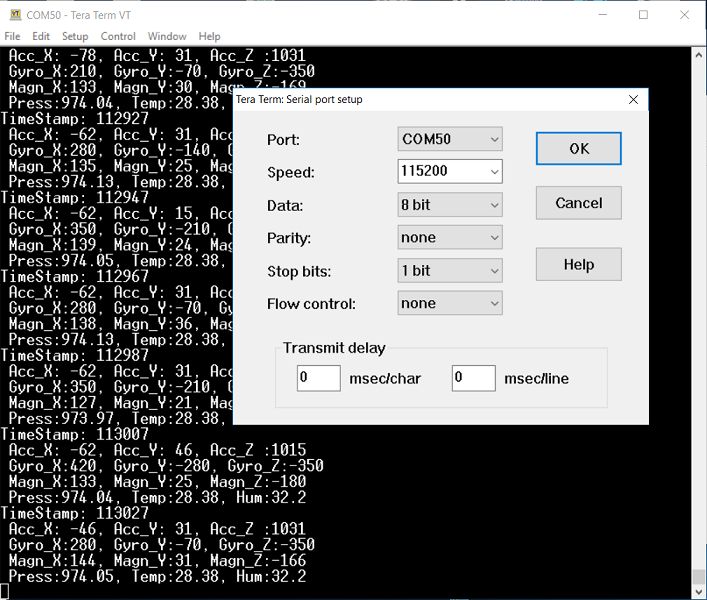This screenshot has height=600, width=707.
Task: Click the 'Magn_Z:-166' terminal value
Action: pyautogui.click(x=258, y=560)
